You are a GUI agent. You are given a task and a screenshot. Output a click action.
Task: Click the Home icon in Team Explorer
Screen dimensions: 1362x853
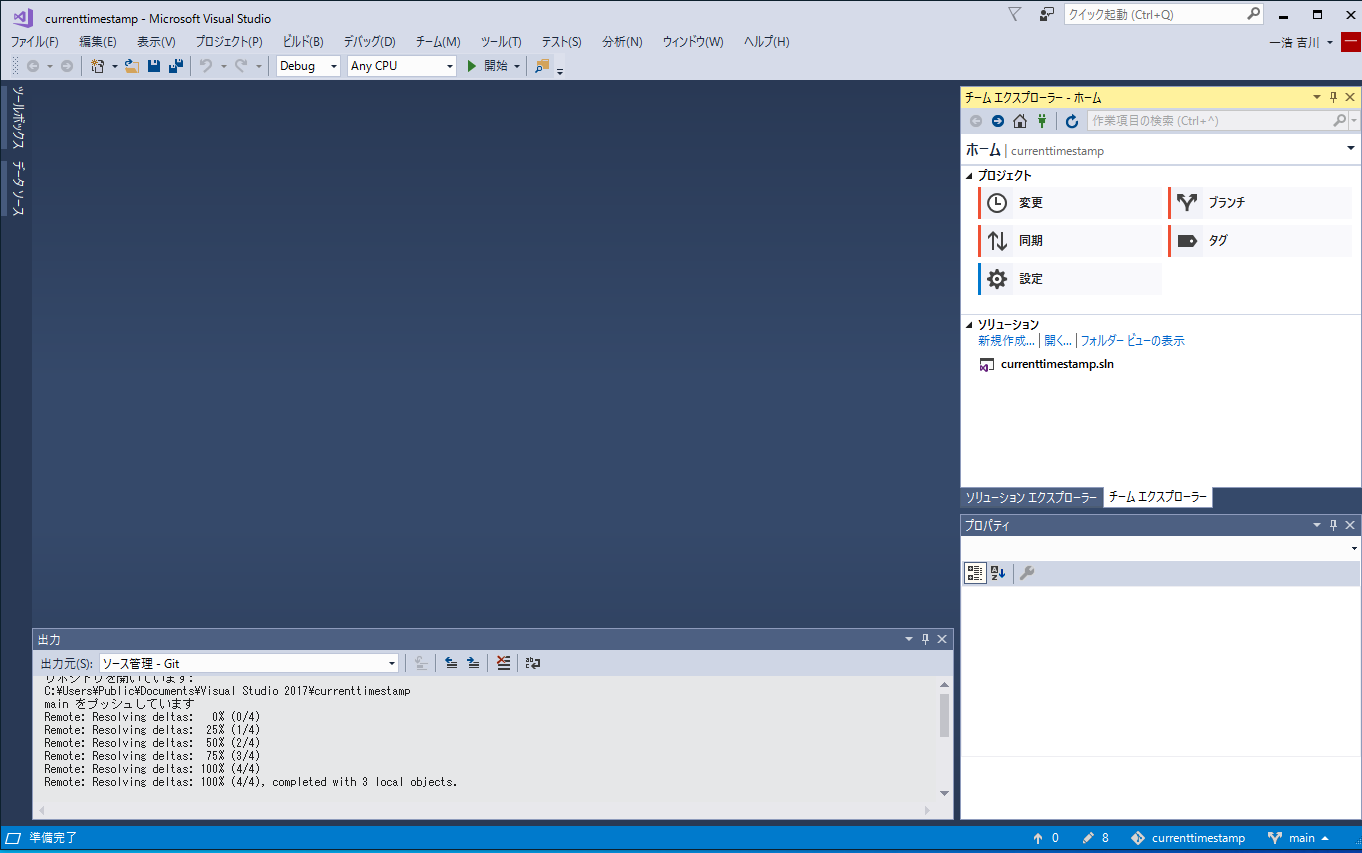tap(1019, 121)
